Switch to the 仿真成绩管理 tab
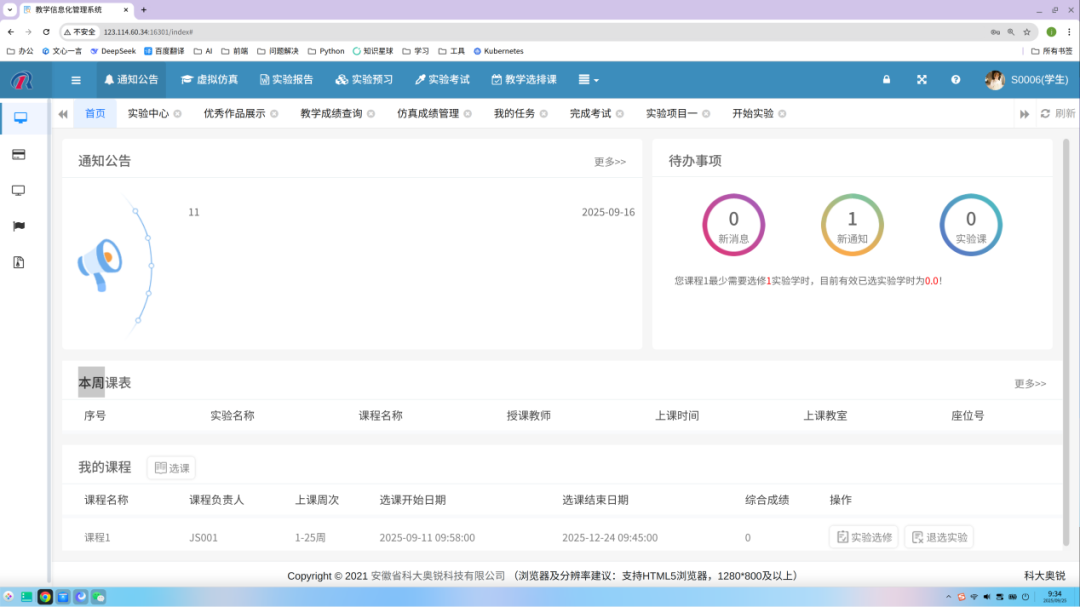This screenshot has height=607, width=1080. coord(428,114)
